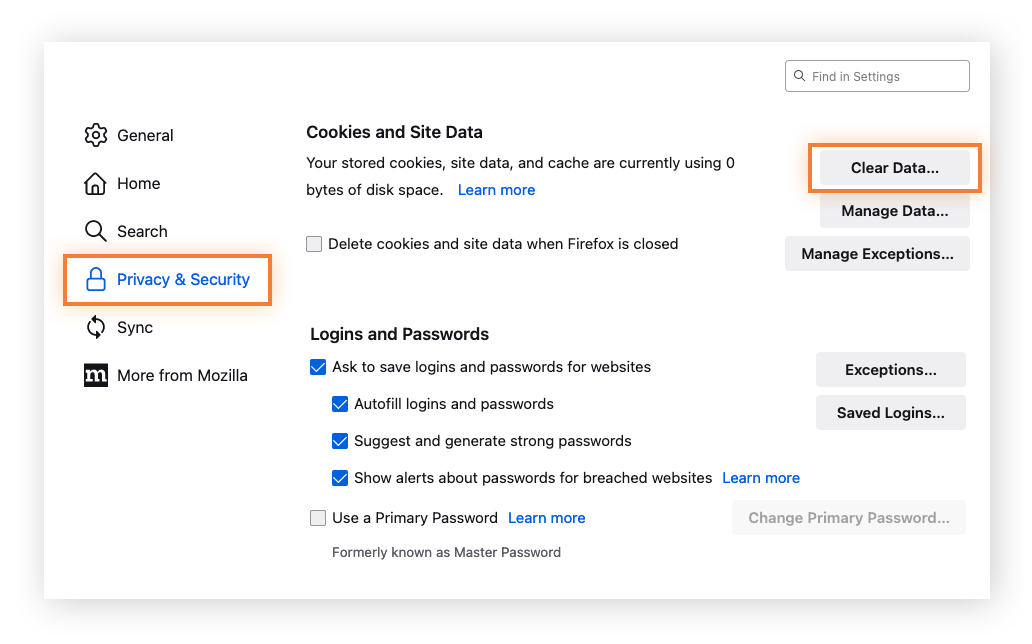Click the General settings gear icon
Screen dimensions: 1032x644
[x=96, y=135]
